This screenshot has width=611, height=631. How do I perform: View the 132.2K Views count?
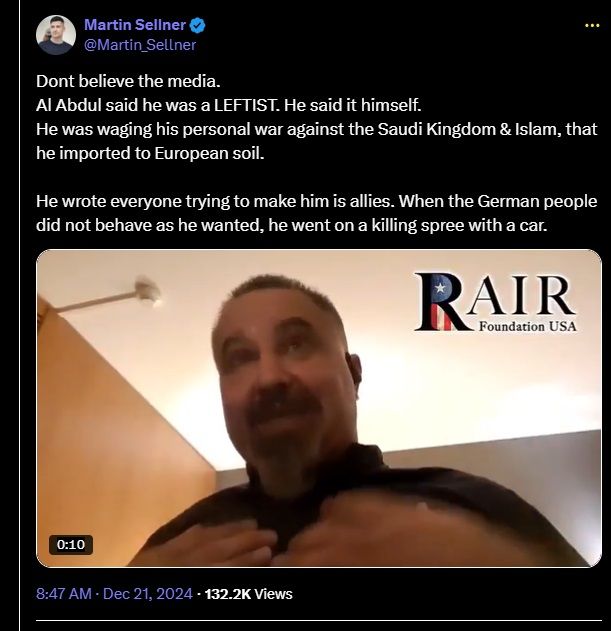tap(248, 594)
